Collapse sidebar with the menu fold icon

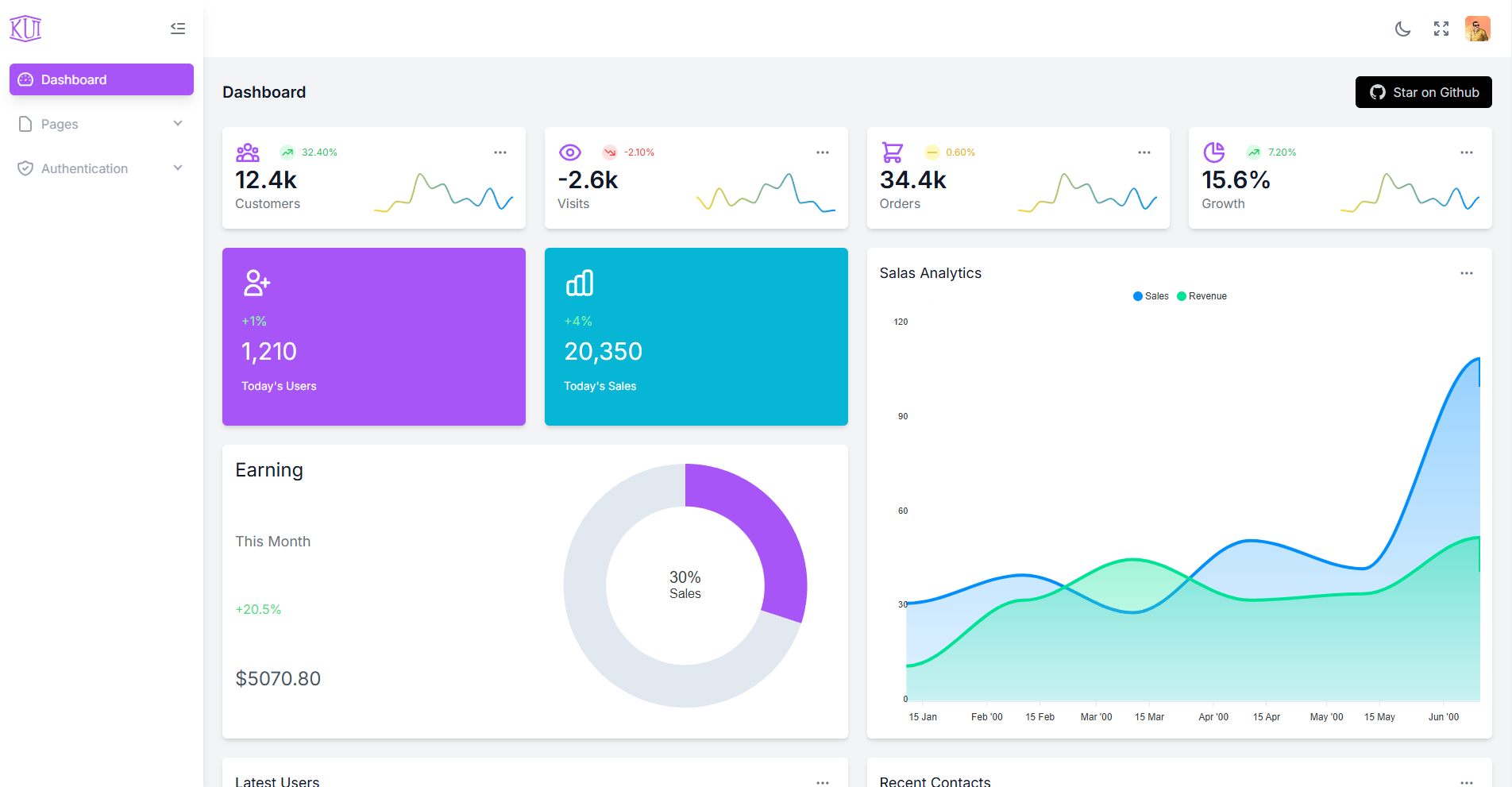[x=178, y=29]
